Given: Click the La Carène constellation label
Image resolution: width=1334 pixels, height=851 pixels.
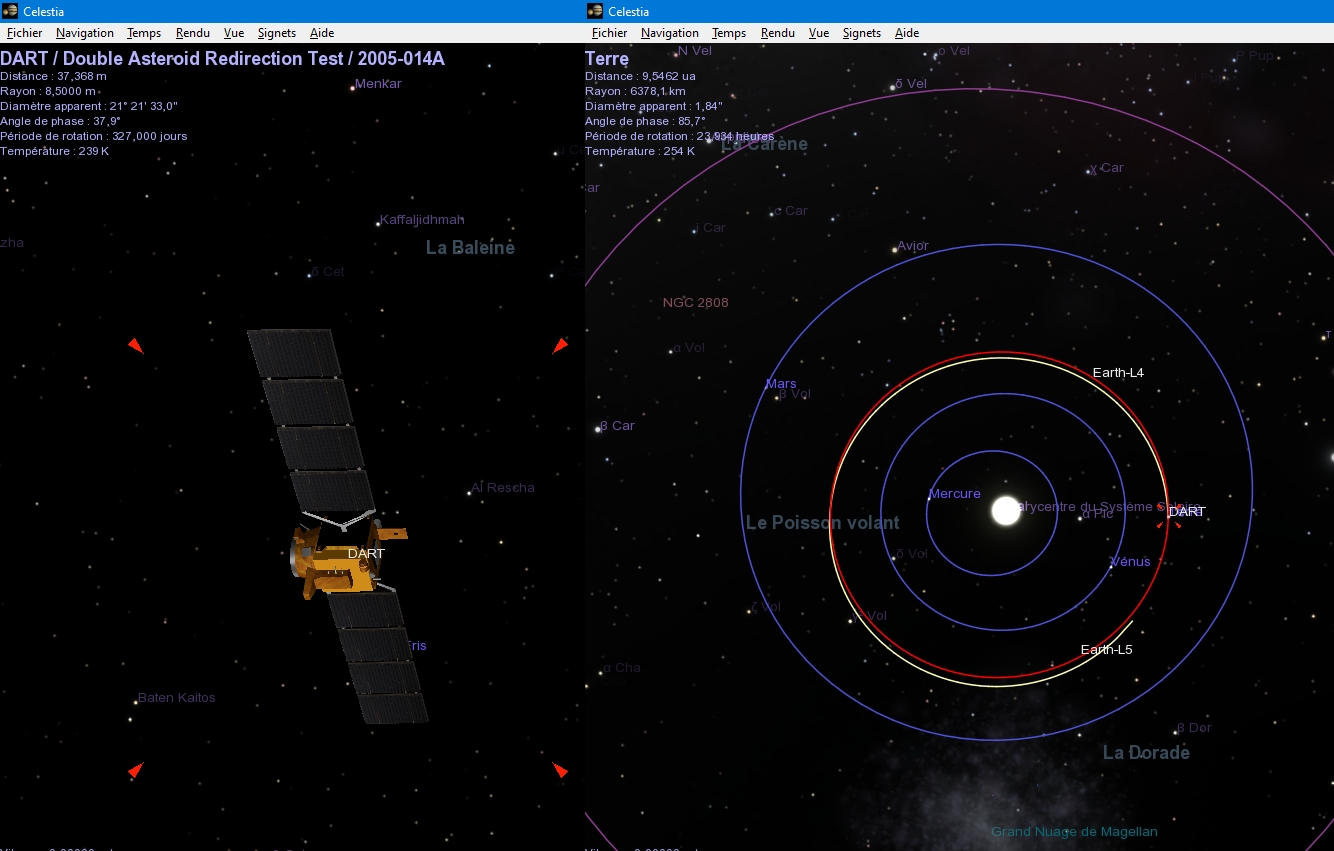Looking at the screenshot, I should [764, 144].
